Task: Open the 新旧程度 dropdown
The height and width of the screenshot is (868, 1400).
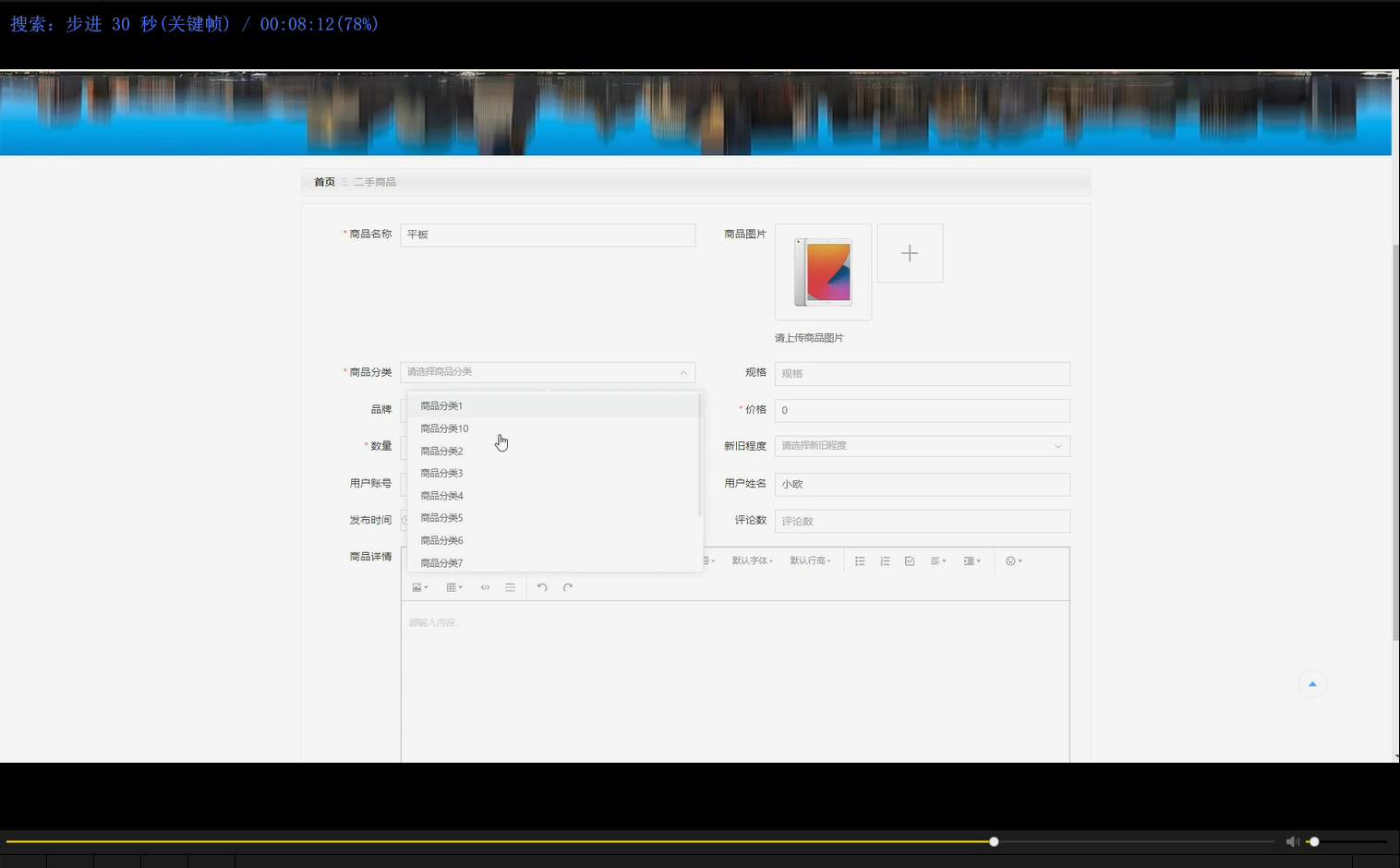Action: click(922, 446)
